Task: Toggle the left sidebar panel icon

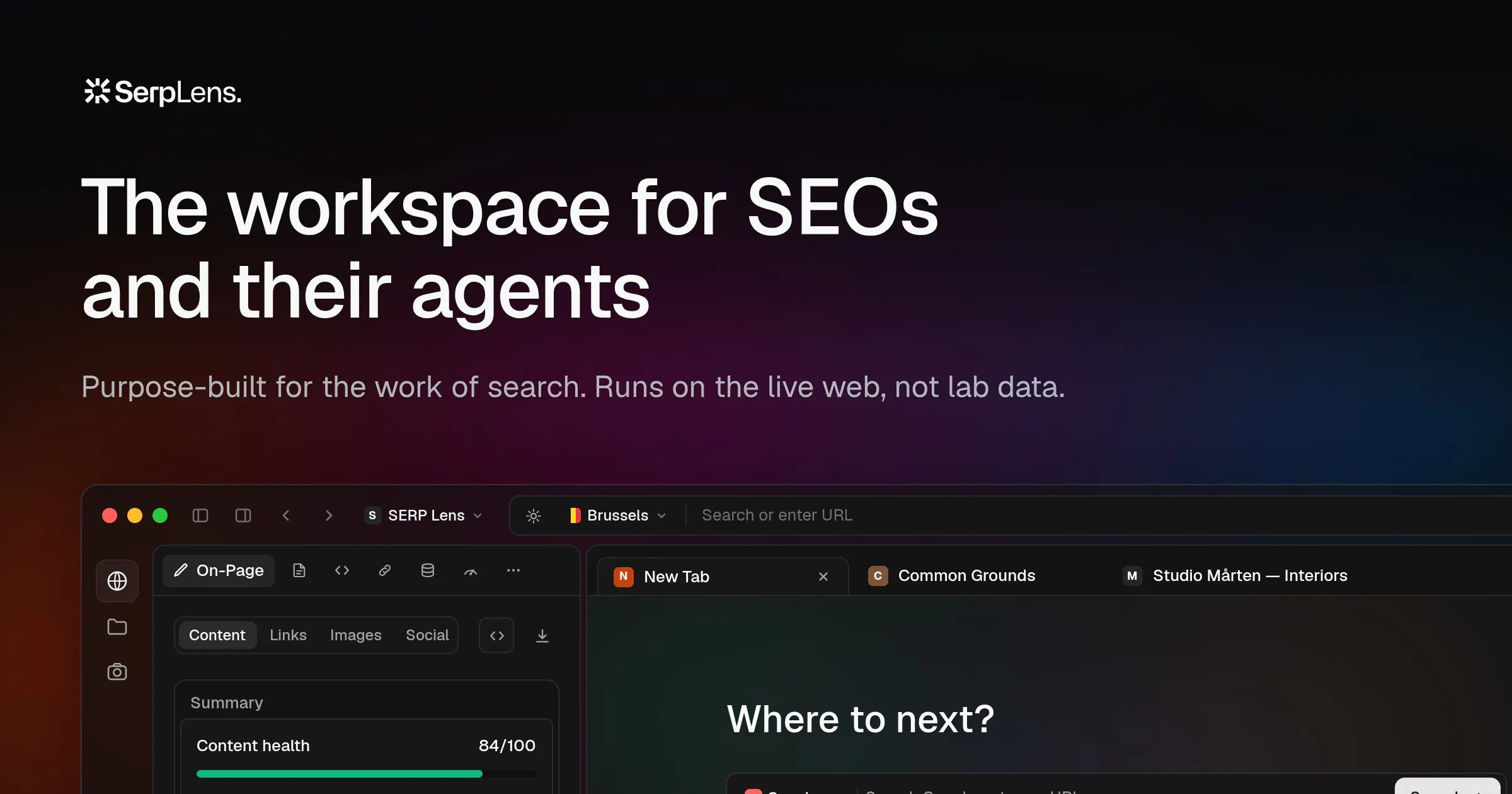Action: click(200, 515)
